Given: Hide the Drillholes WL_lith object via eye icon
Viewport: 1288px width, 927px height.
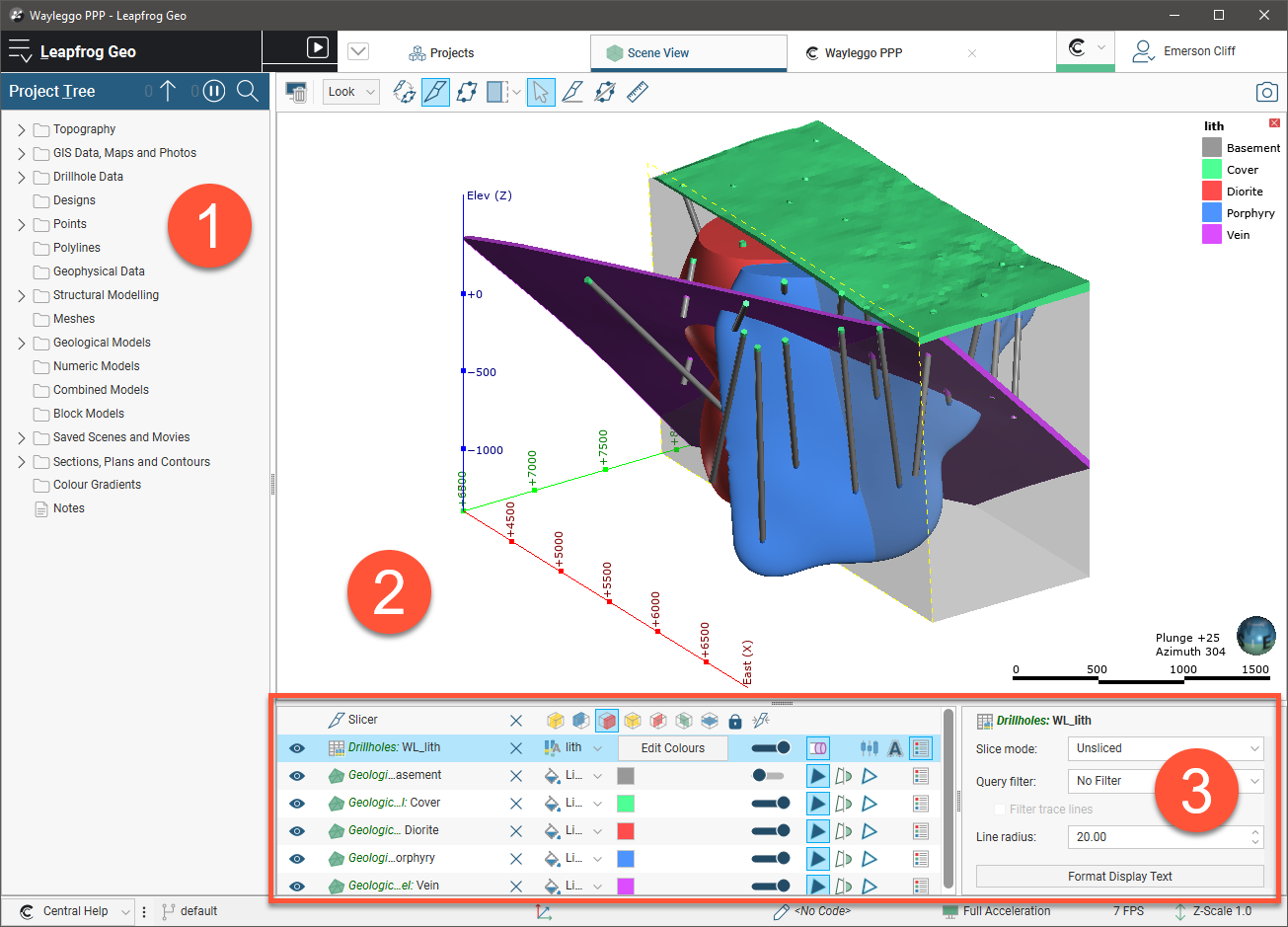Looking at the screenshot, I should pyautogui.click(x=296, y=748).
